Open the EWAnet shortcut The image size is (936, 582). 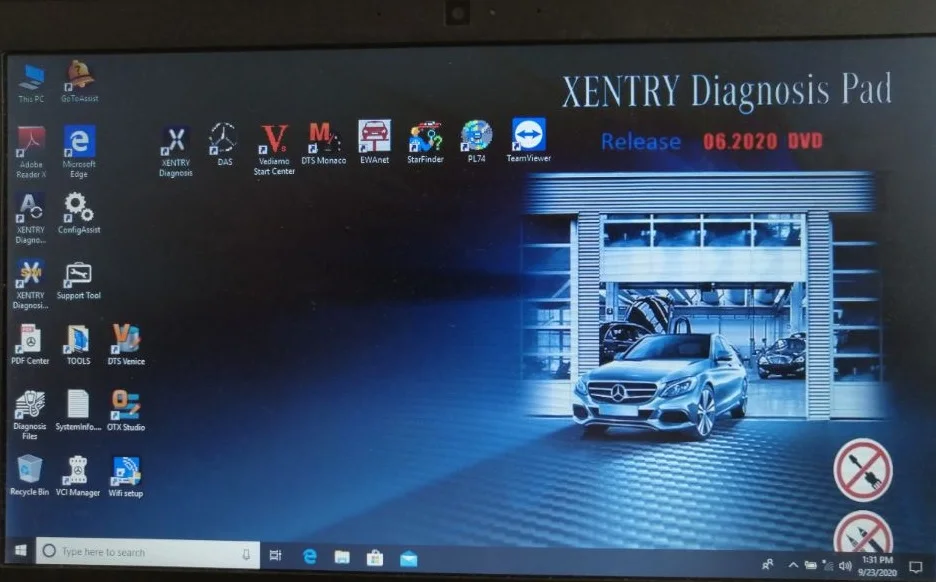click(x=374, y=142)
